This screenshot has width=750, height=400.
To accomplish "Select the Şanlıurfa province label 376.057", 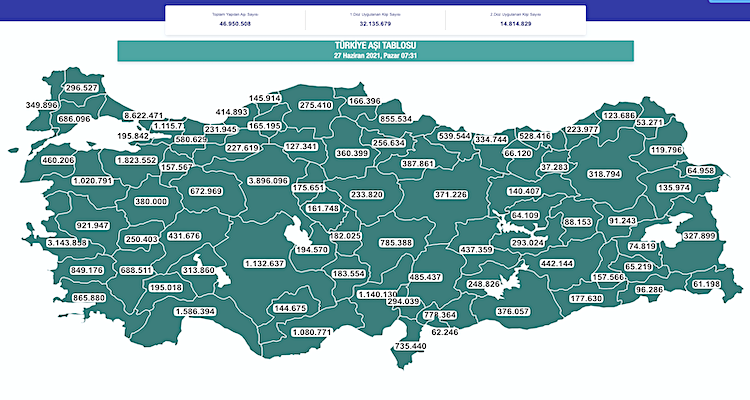I will click(x=505, y=312).
